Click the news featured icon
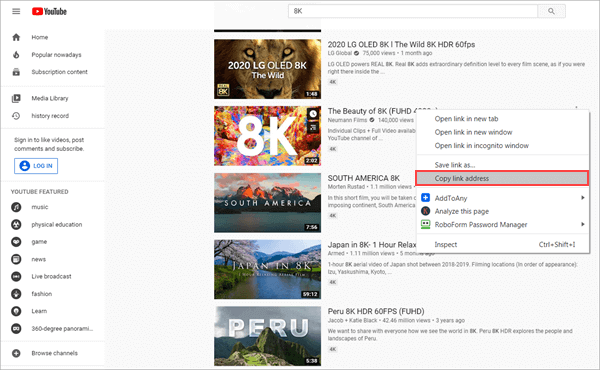 16,259
